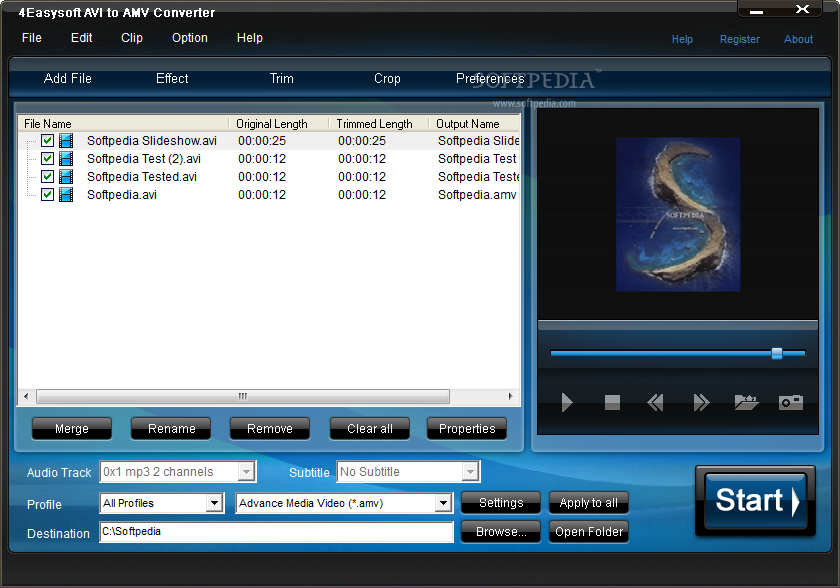Open Preferences from the toolbar
840x588 pixels.
[x=490, y=79]
